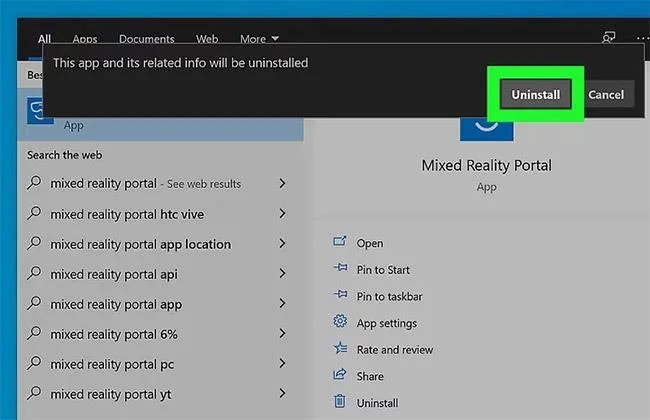Expand chevron for 'mixed reality portal - See web results'
Viewport: 650px width, 420px height.
(282, 183)
